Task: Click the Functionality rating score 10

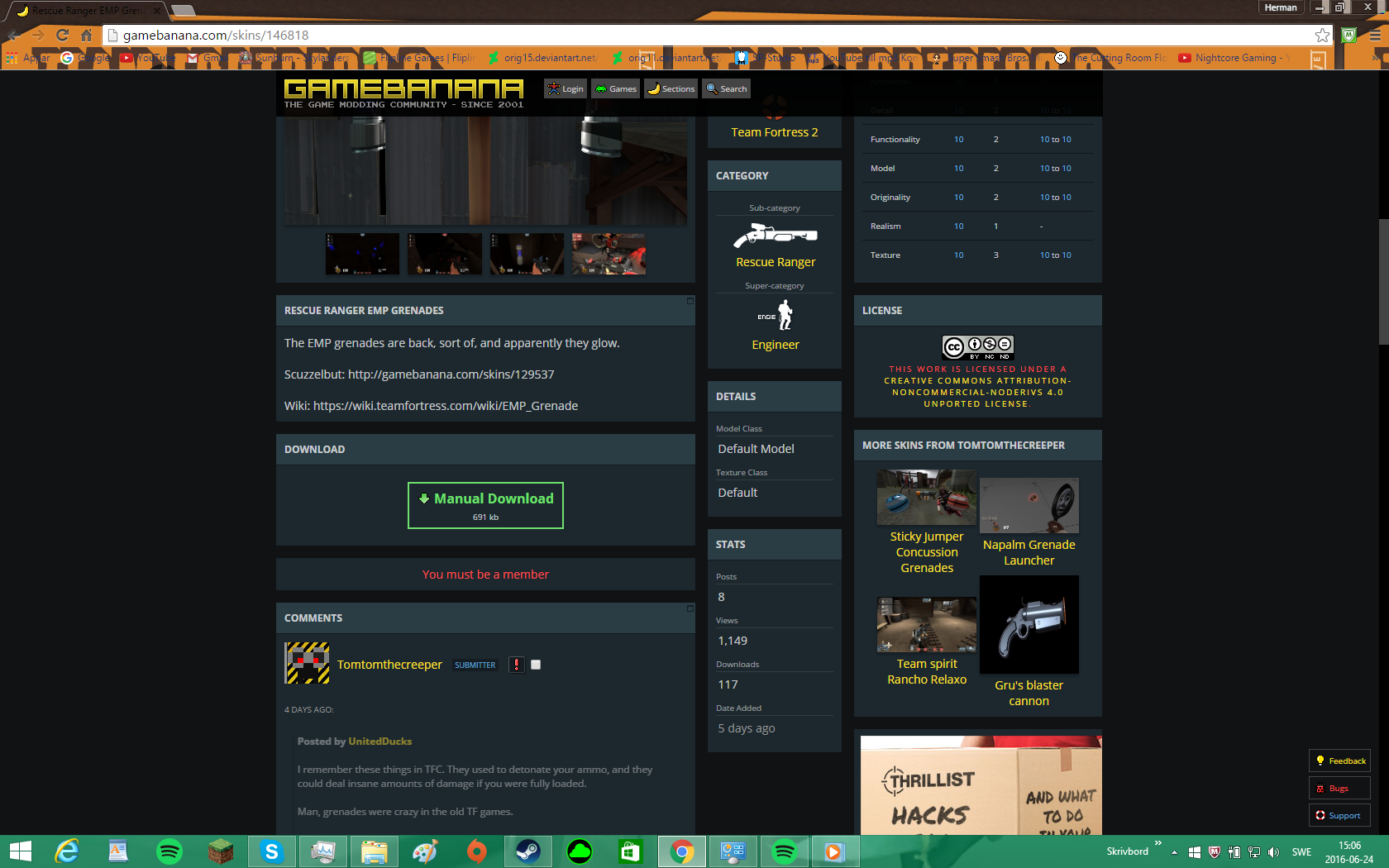Action: tap(959, 140)
